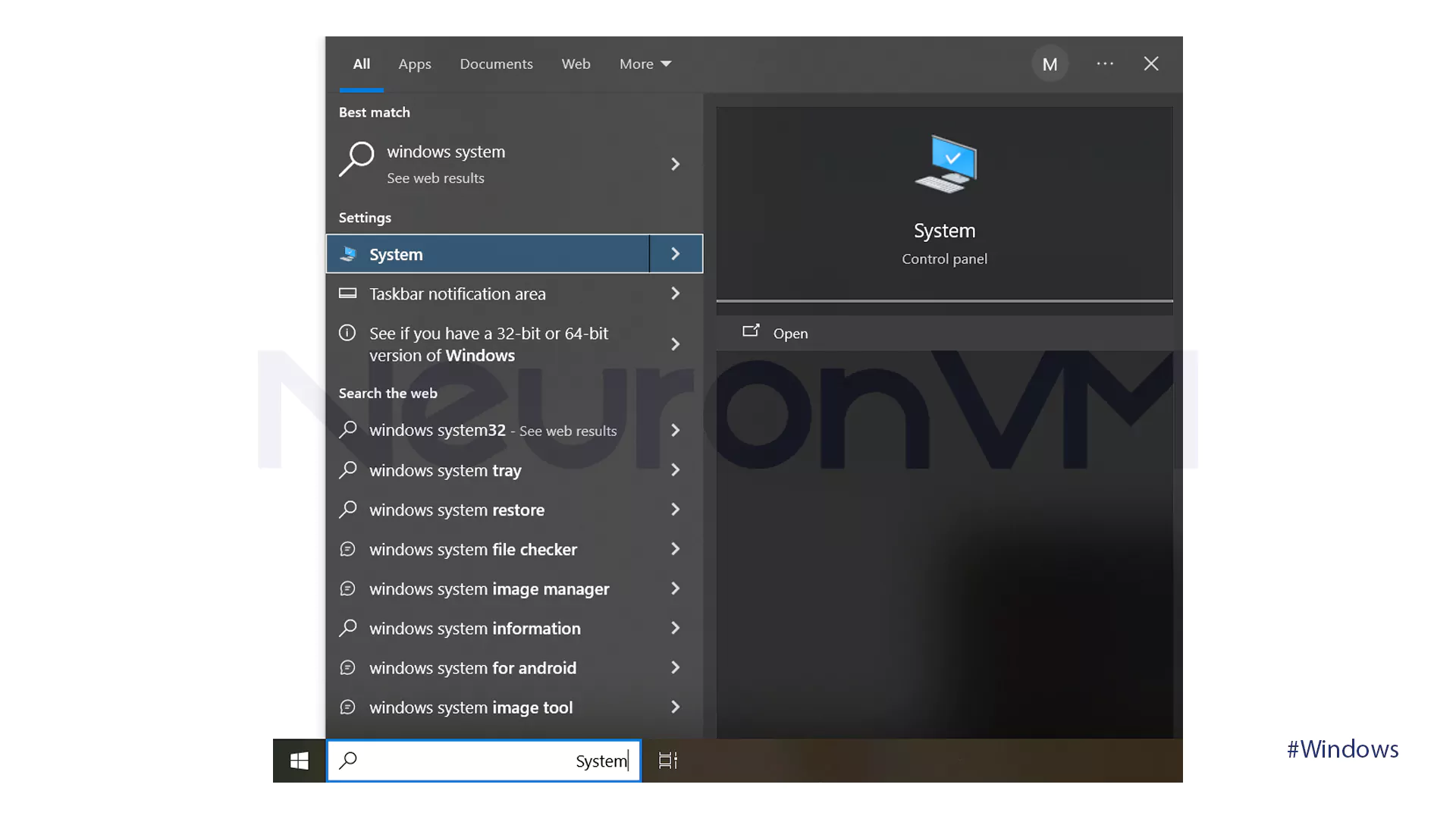The height and width of the screenshot is (819, 1456).
Task: Click the Windows Start button
Action: pyautogui.click(x=299, y=761)
